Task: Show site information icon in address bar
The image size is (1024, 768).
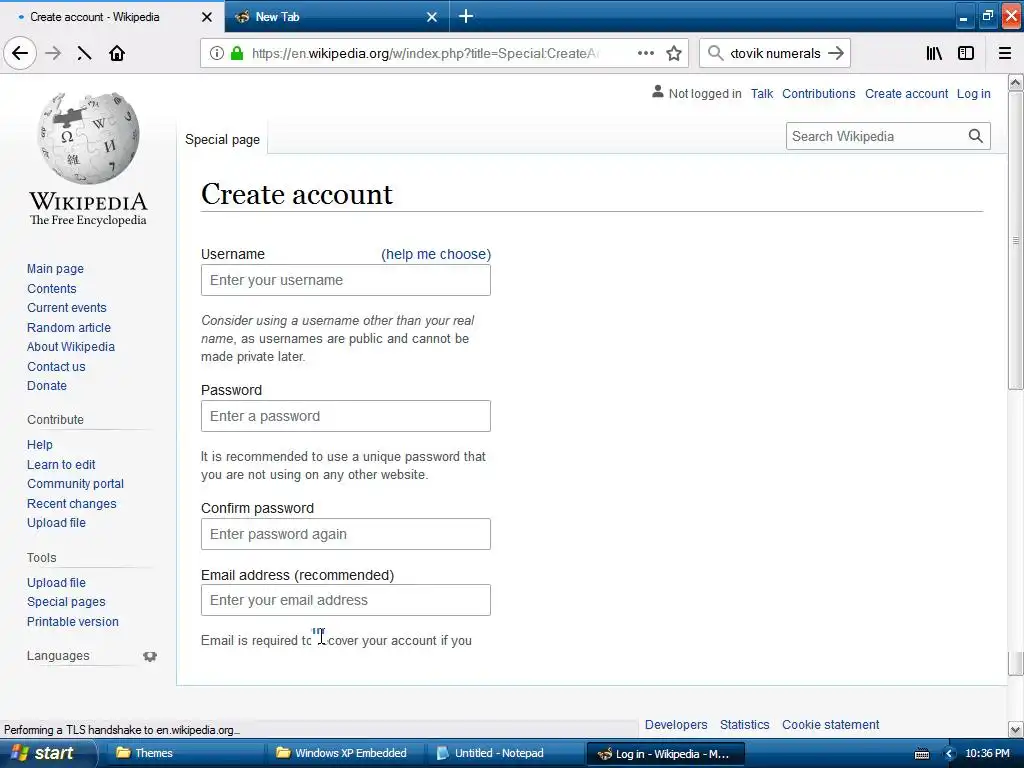Action: point(216,53)
